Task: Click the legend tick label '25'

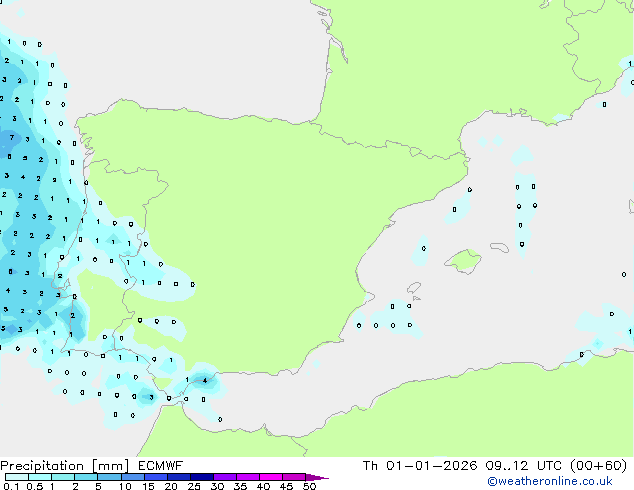Action: click(x=194, y=486)
